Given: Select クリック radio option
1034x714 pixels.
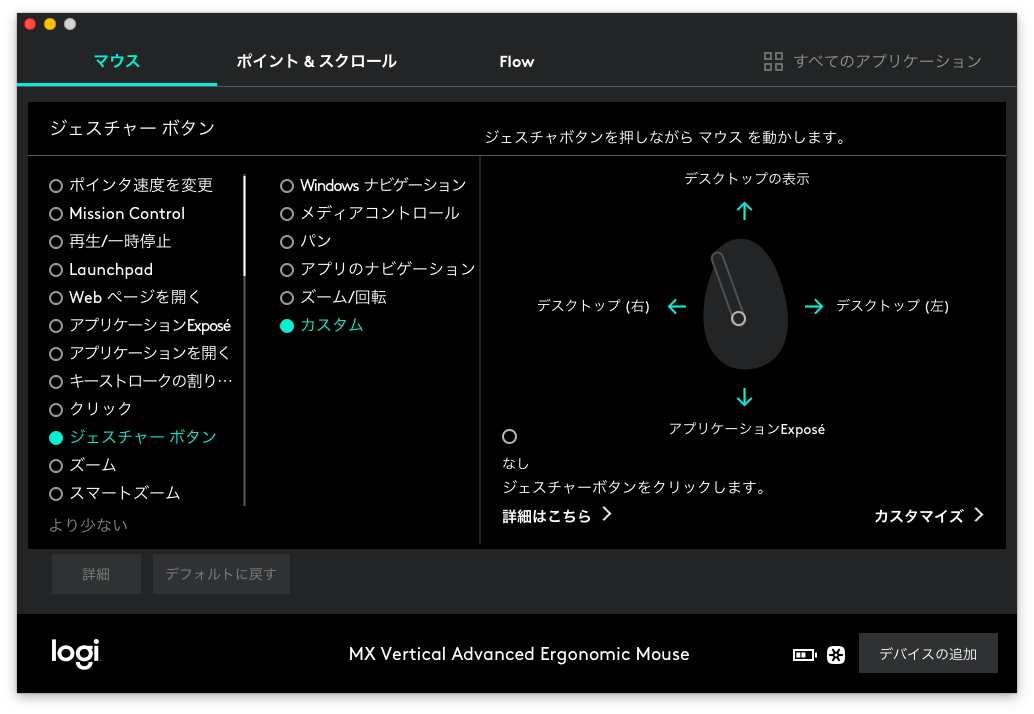Looking at the screenshot, I should [90, 409].
